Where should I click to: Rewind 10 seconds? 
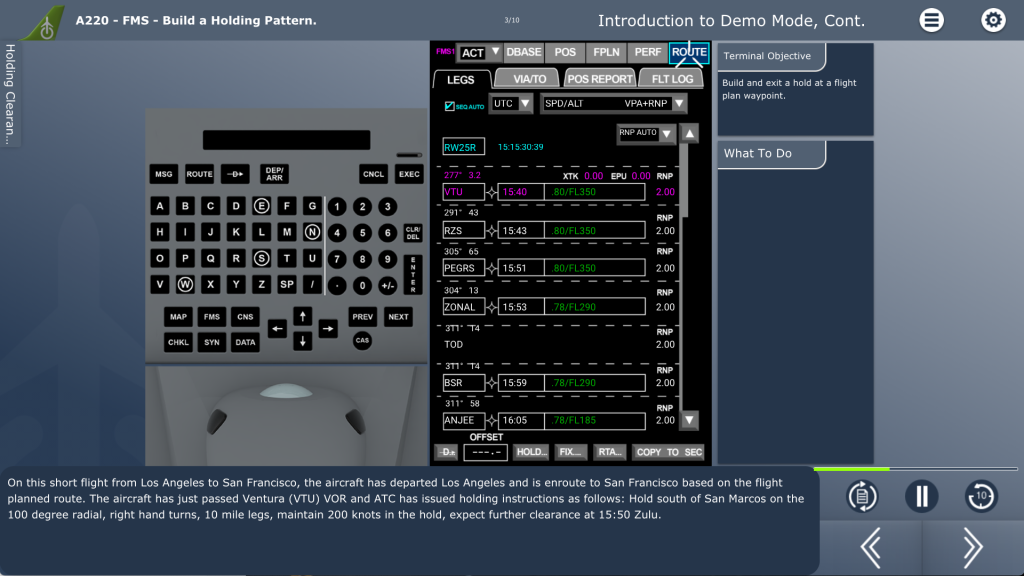point(981,496)
